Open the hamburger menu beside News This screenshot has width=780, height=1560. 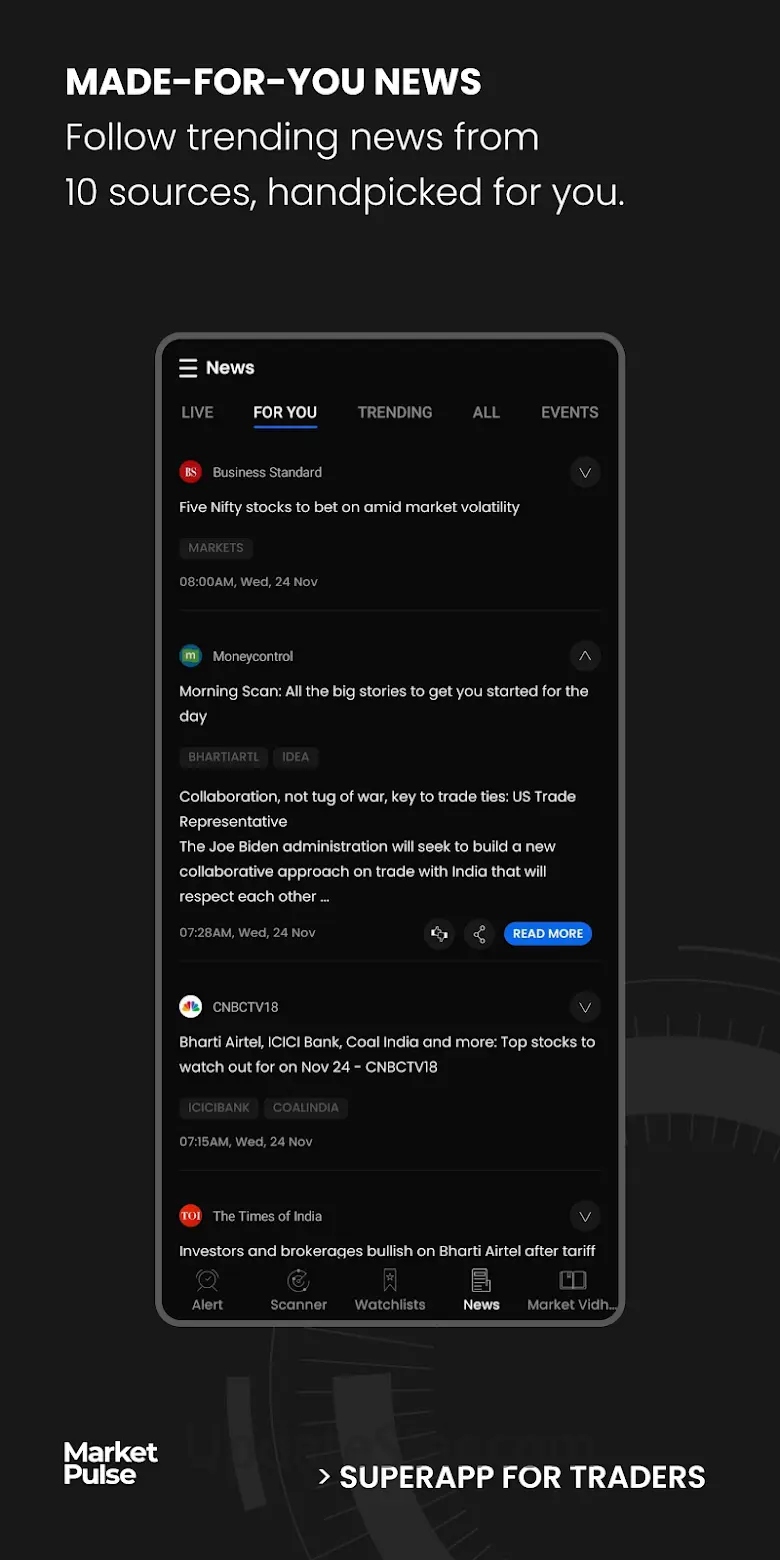[188, 368]
